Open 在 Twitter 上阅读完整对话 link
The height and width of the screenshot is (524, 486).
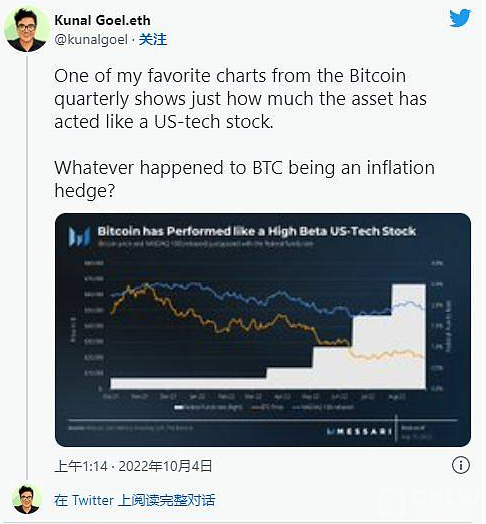(x=134, y=500)
